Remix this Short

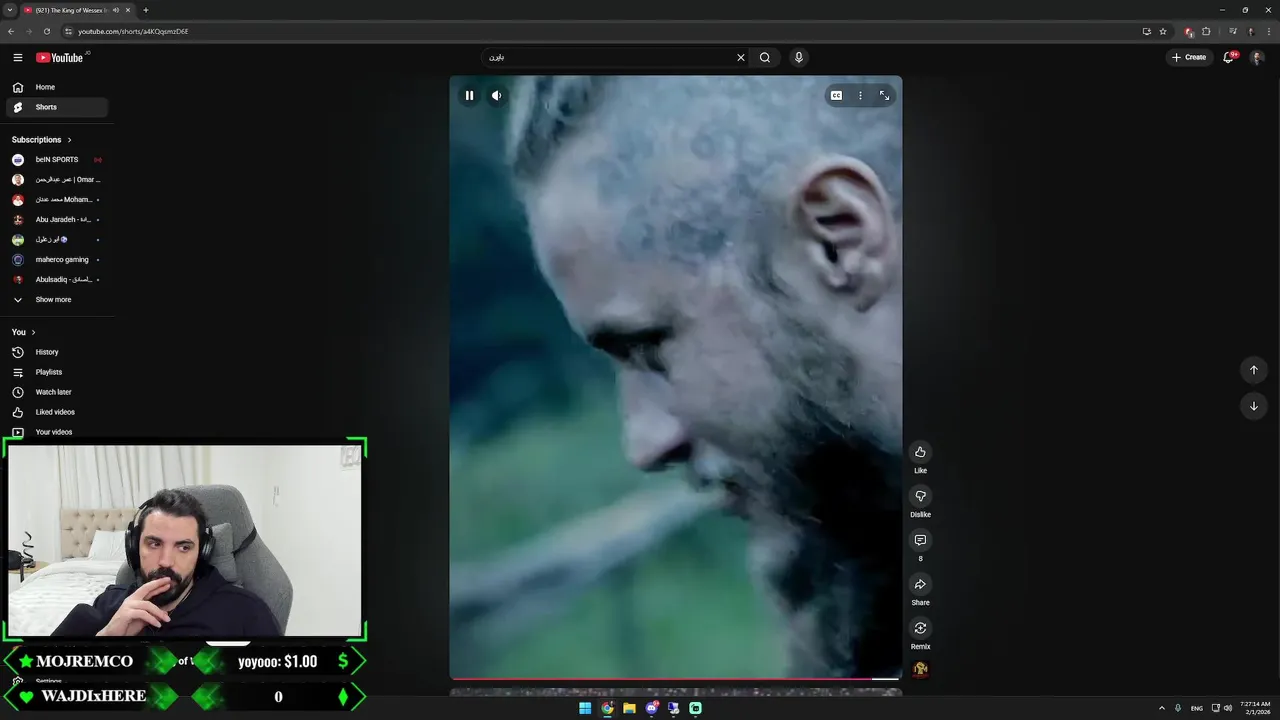point(920,628)
